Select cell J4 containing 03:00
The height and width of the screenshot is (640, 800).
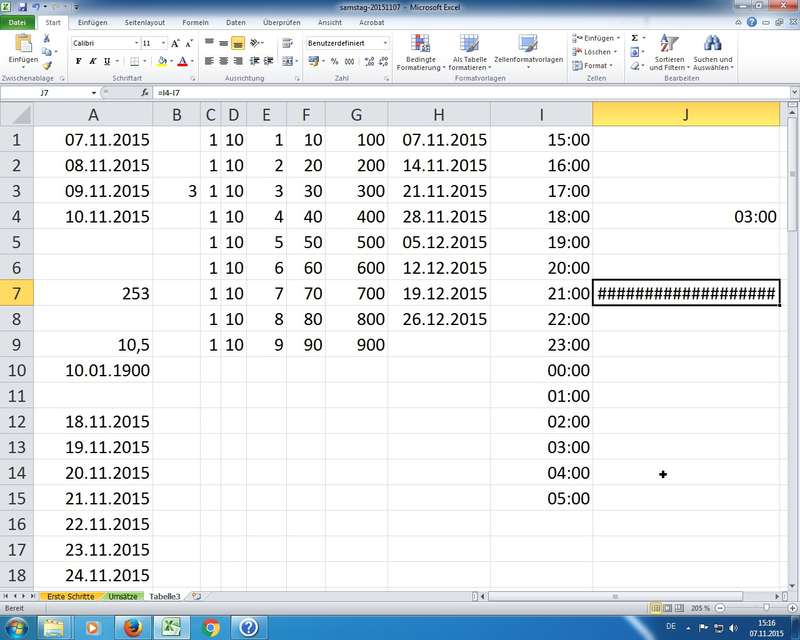[x=686, y=216]
